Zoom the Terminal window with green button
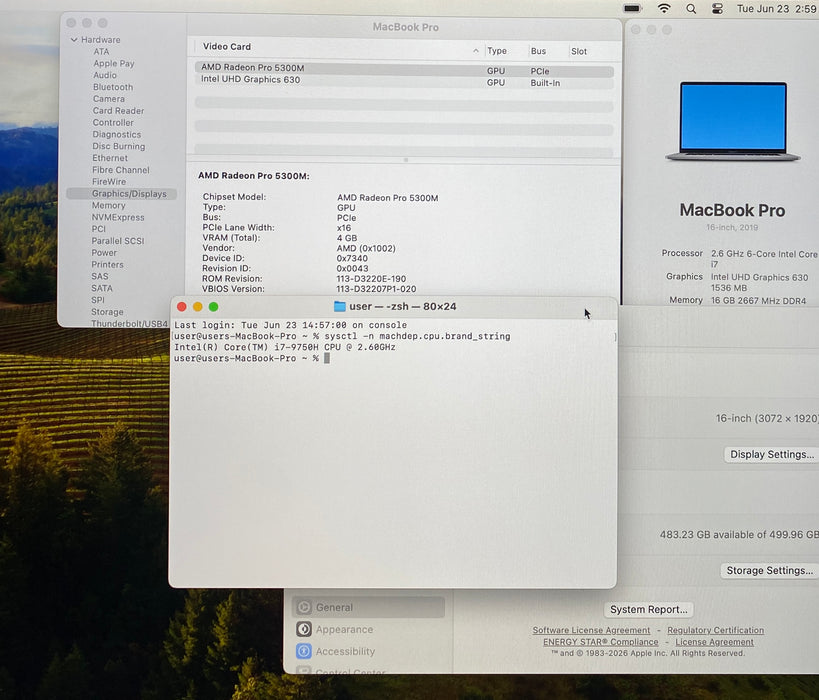Screen dimensions: 819x700 (214, 307)
